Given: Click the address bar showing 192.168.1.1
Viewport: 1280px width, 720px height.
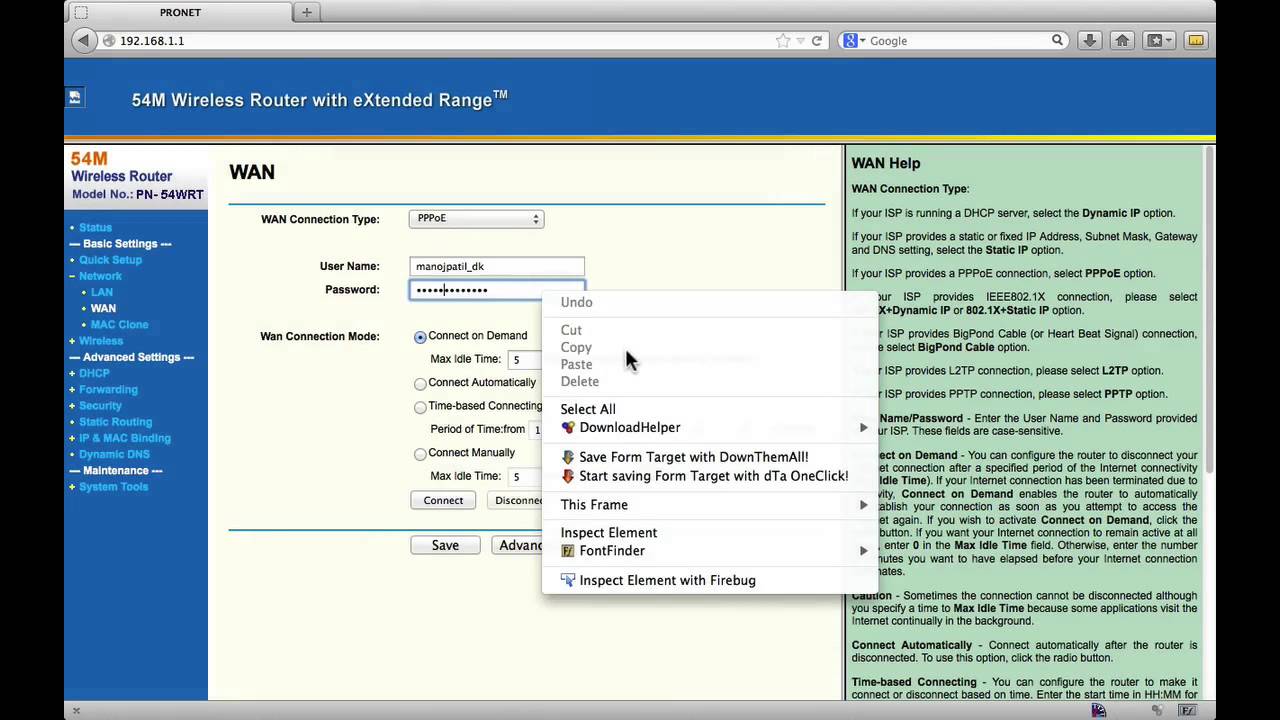Looking at the screenshot, I should point(440,41).
